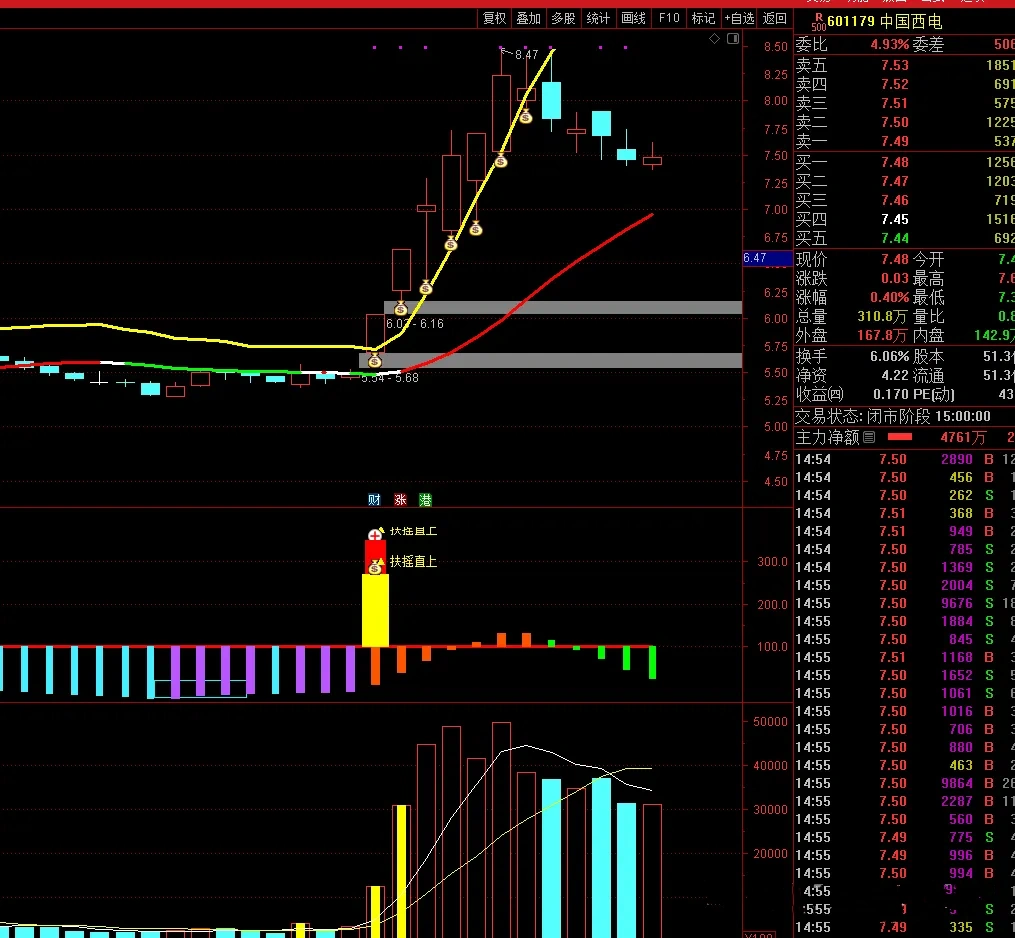Viewport: 1015px width, 938px height.
Task: Select the trade row with volume 2890
Action: (x=904, y=459)
